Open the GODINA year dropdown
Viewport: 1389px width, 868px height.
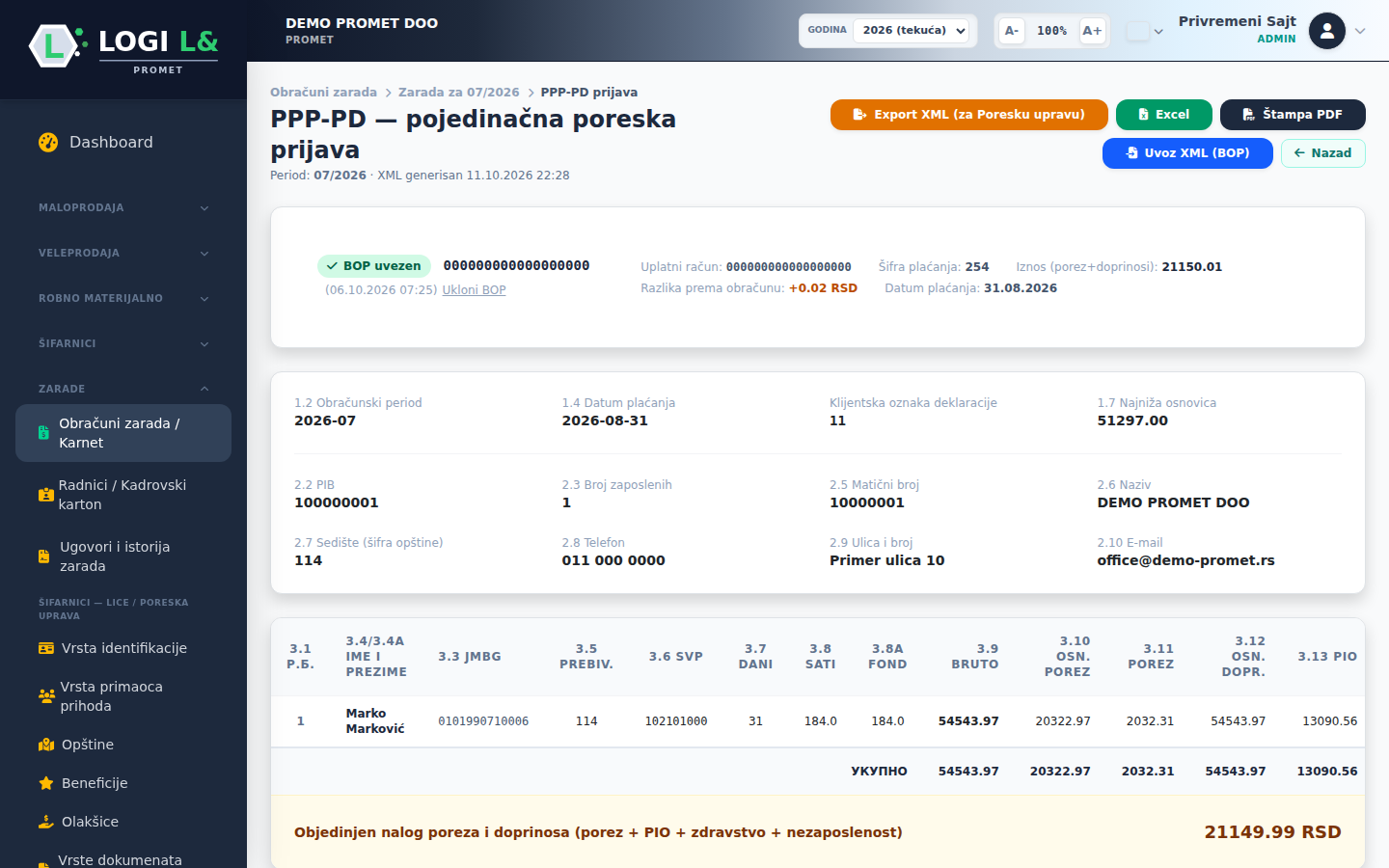pyautogui.click(x=912, y=31)
